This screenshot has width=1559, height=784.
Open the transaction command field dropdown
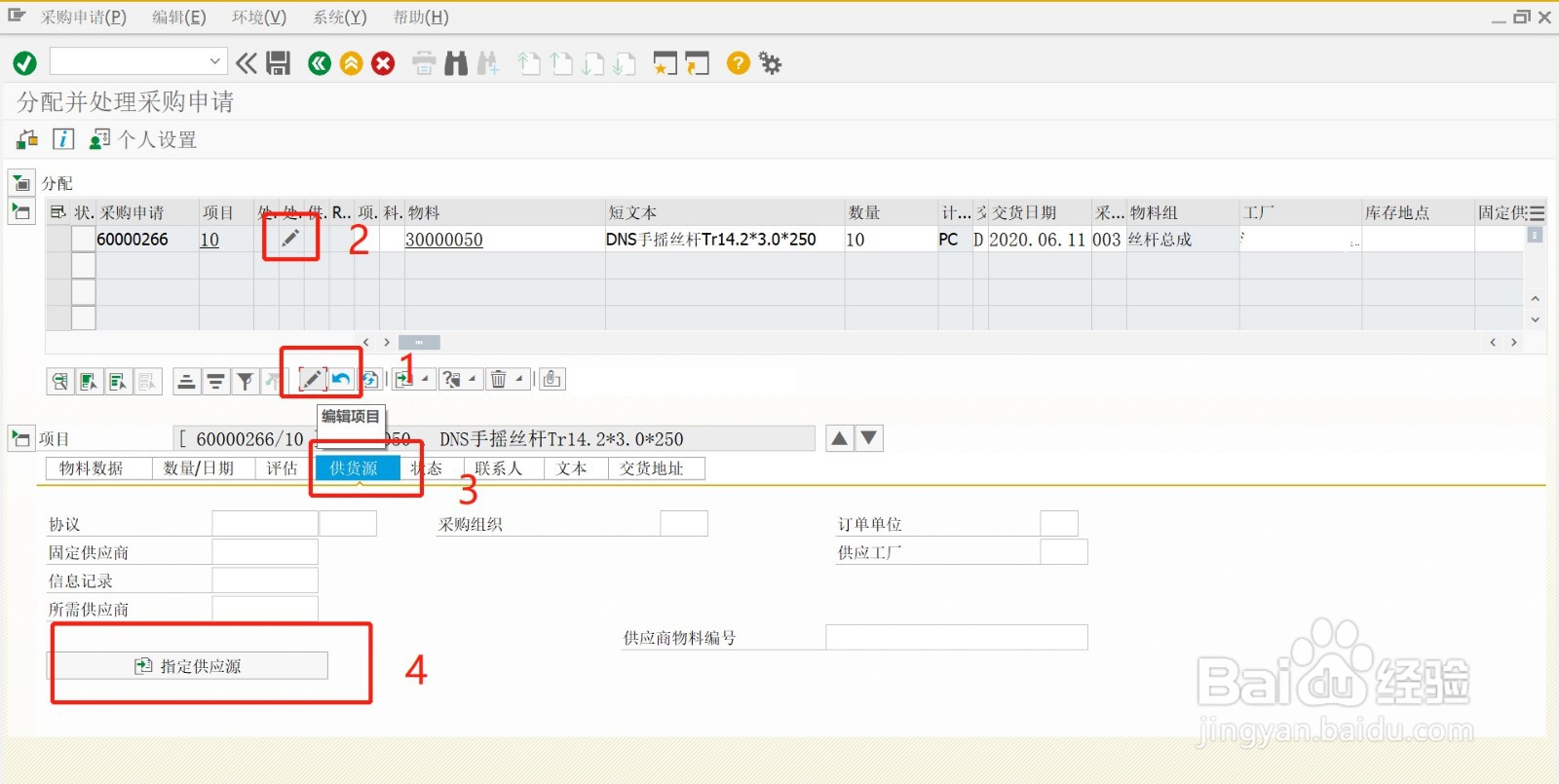215,61
